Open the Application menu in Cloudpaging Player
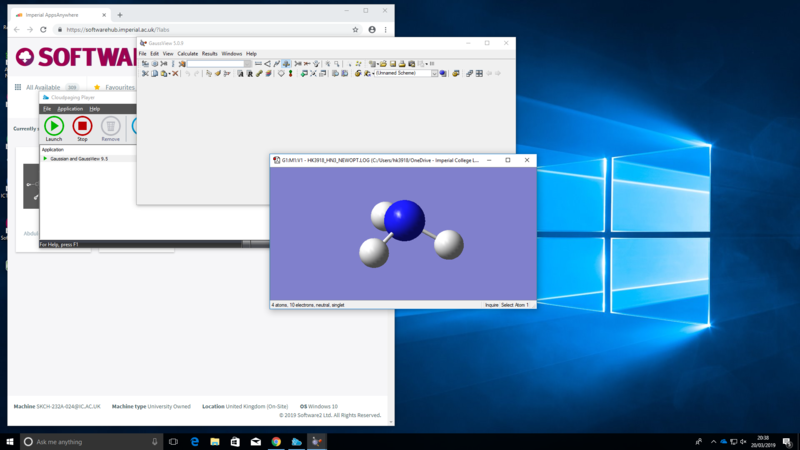800x450 pixels. click(70, 108)
